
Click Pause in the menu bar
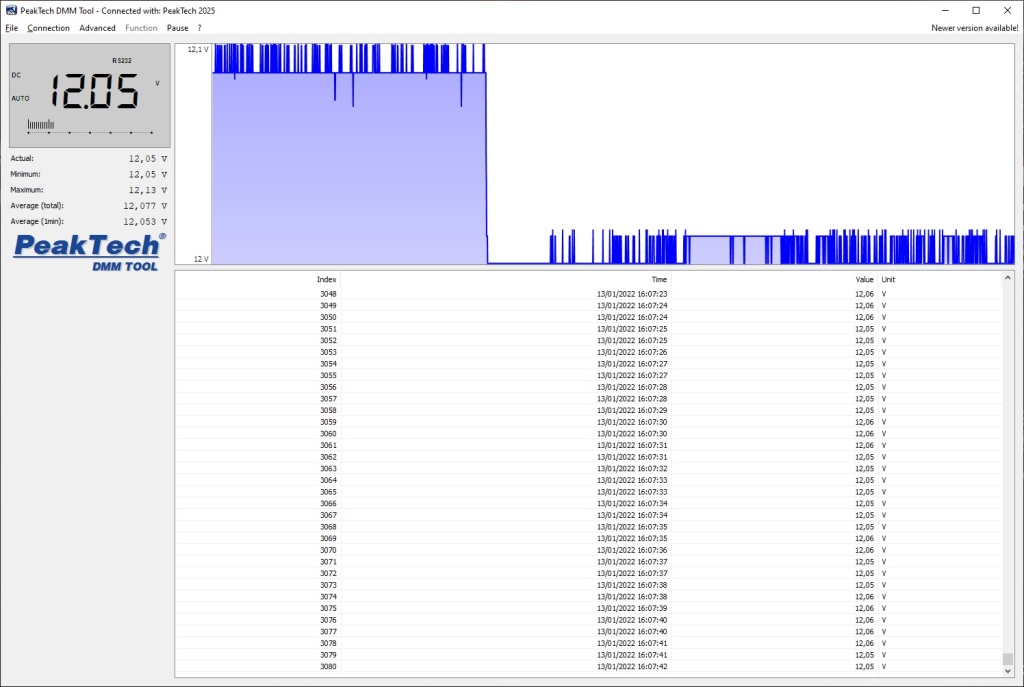pyautogui.click(x=177, y=28)
